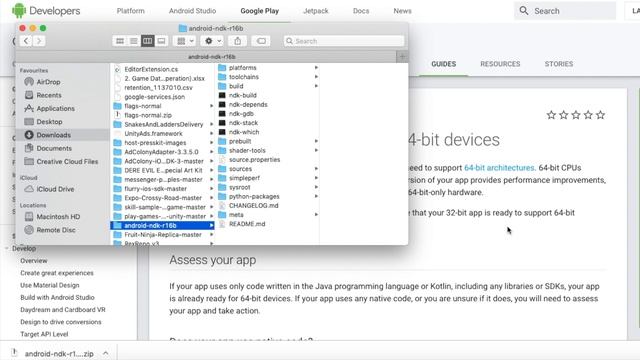Select the source.properties file
The height and width of the screenshot is (360, 640).
tap(254, 160)
